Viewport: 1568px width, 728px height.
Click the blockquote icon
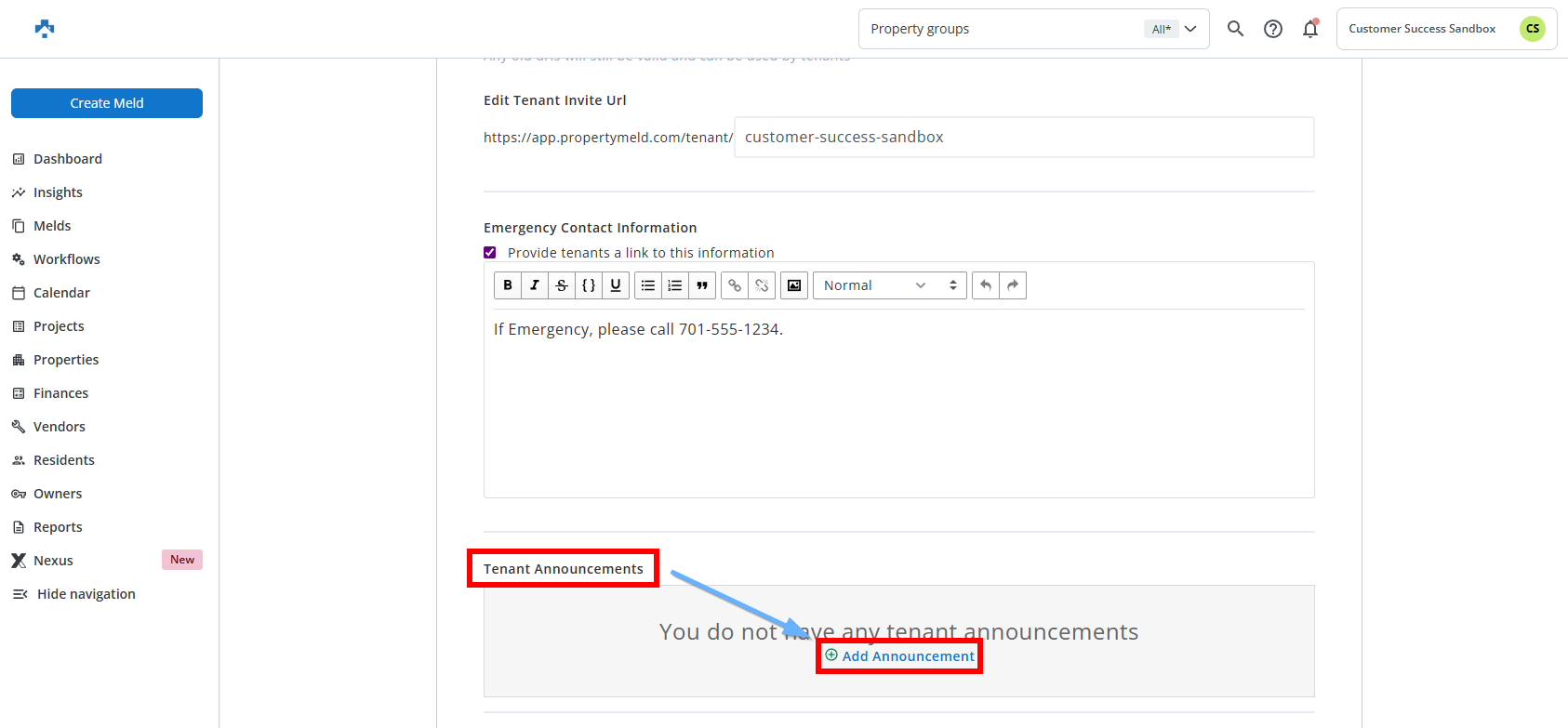click(x=702, y=285)
